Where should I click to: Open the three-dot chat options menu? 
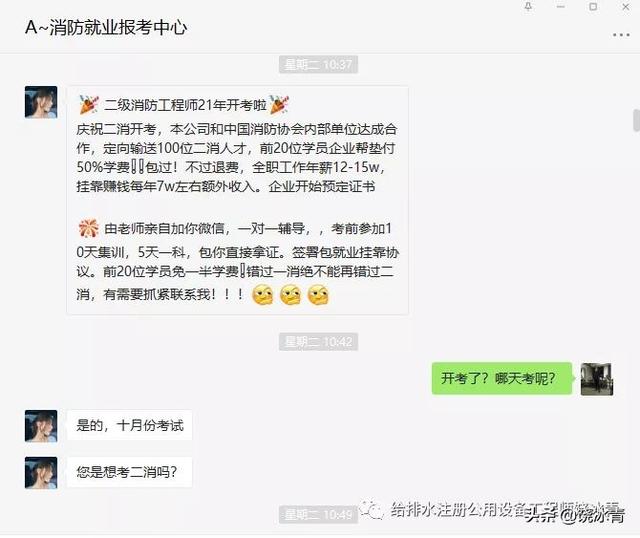click(x=621, y=35)
